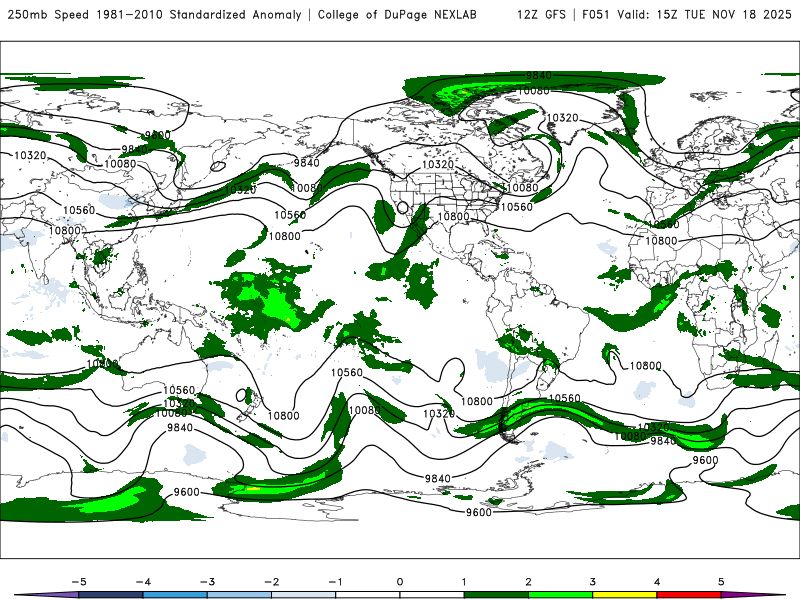Click the "10320" contour label over Canada
Image resolution: width=800 pixels, height=600 pixels.
click(438, 164)
